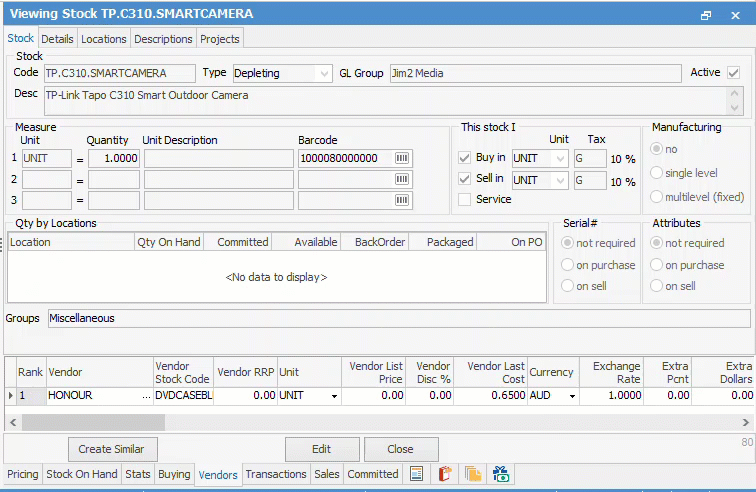
Task: Click barcode icon in third measure row
Action: point(403,201)
